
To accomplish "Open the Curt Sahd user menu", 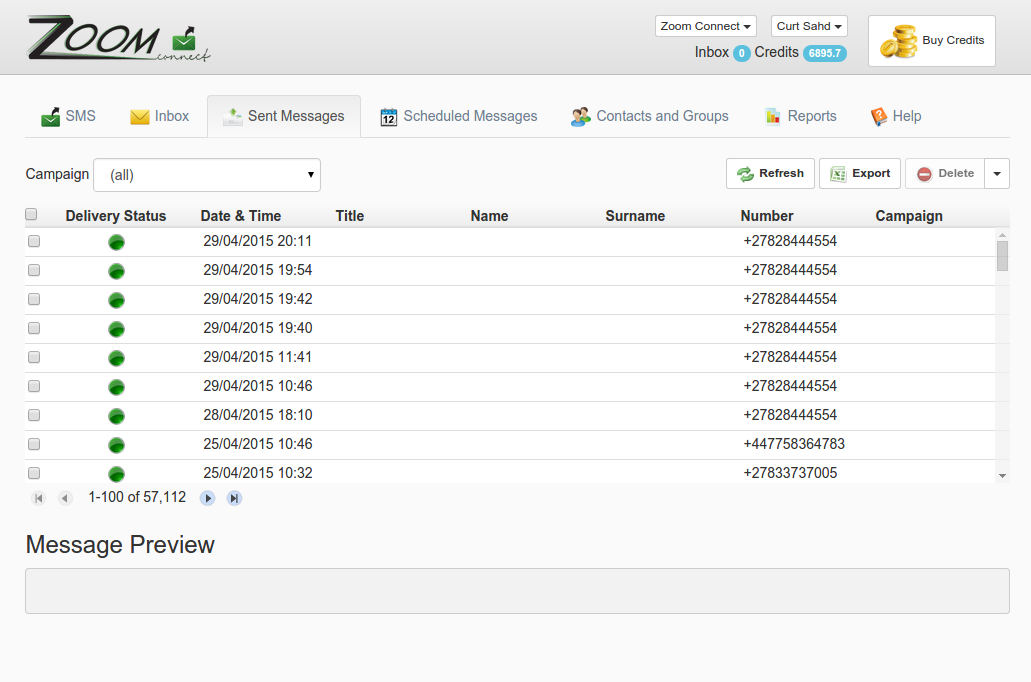I will (809, 26).
